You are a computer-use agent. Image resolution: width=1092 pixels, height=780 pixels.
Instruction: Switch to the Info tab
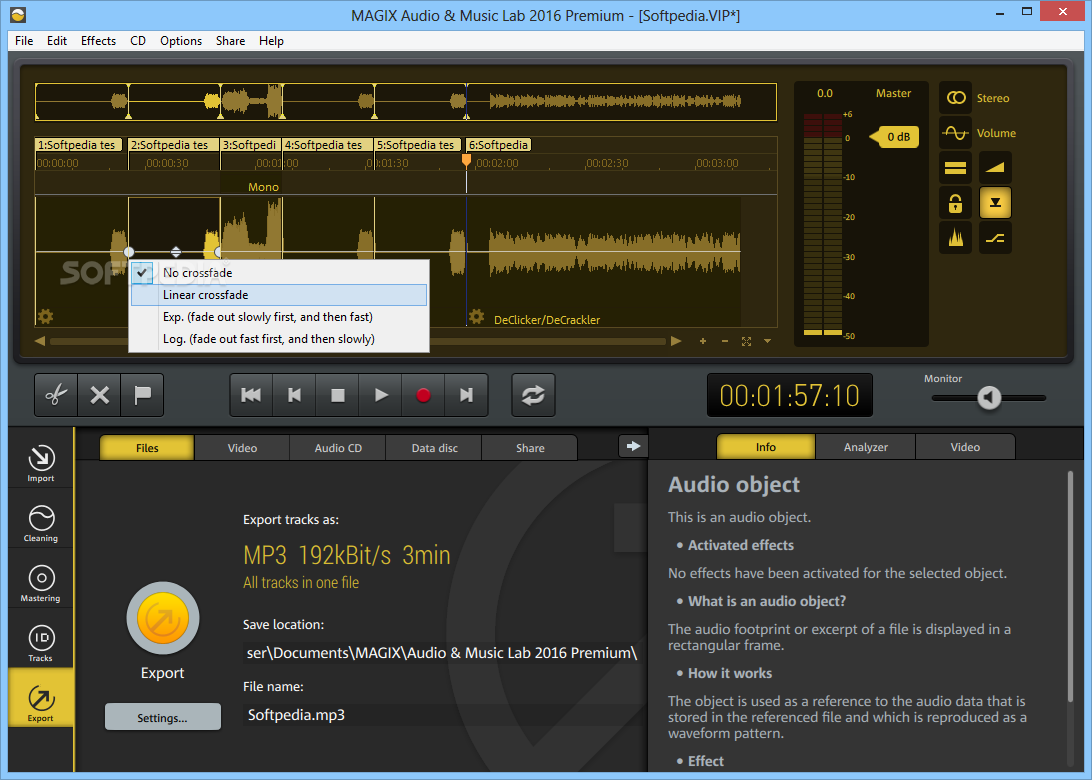pos(765,447)
